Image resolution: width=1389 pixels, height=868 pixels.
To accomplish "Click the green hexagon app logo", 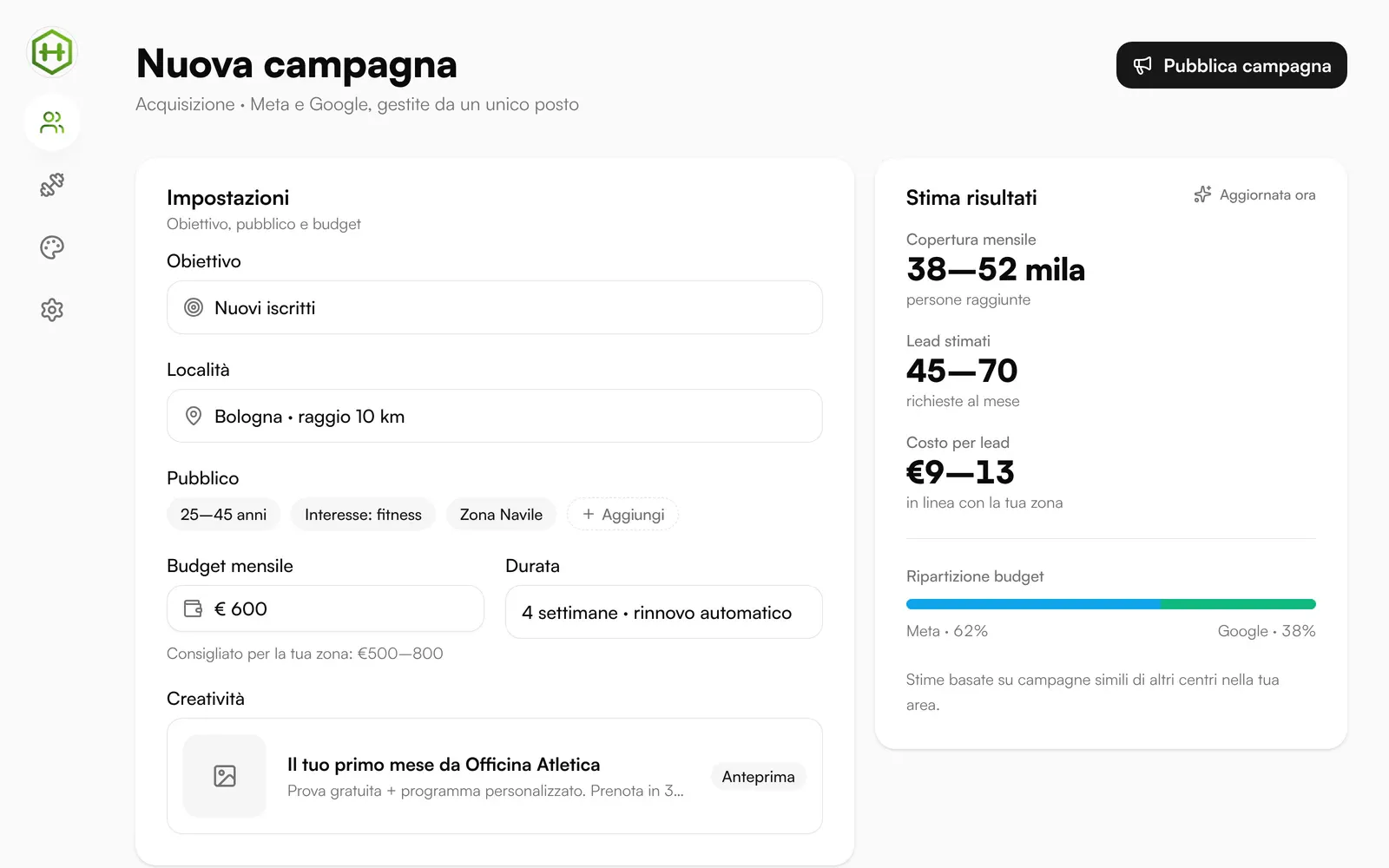I will (52, 52).
